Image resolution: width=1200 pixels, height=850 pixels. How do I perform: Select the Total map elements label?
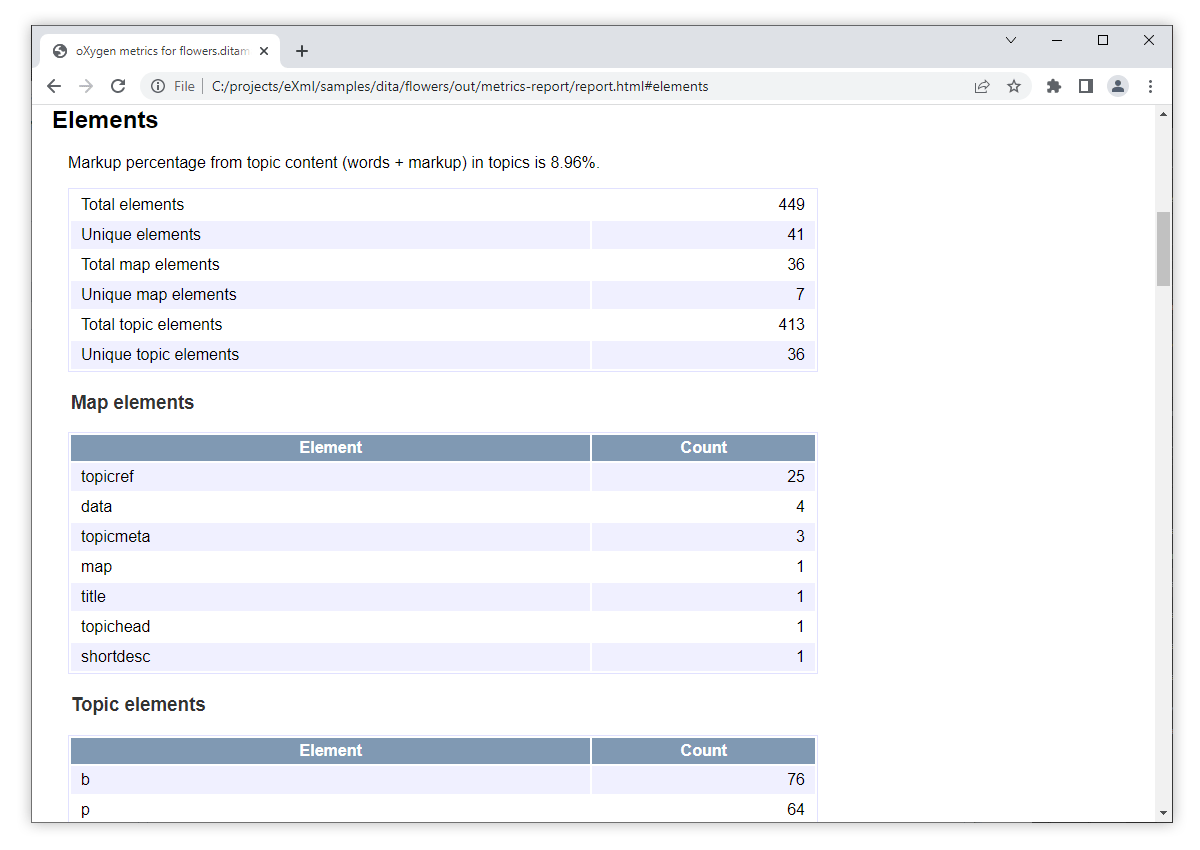tap(150, 265)
